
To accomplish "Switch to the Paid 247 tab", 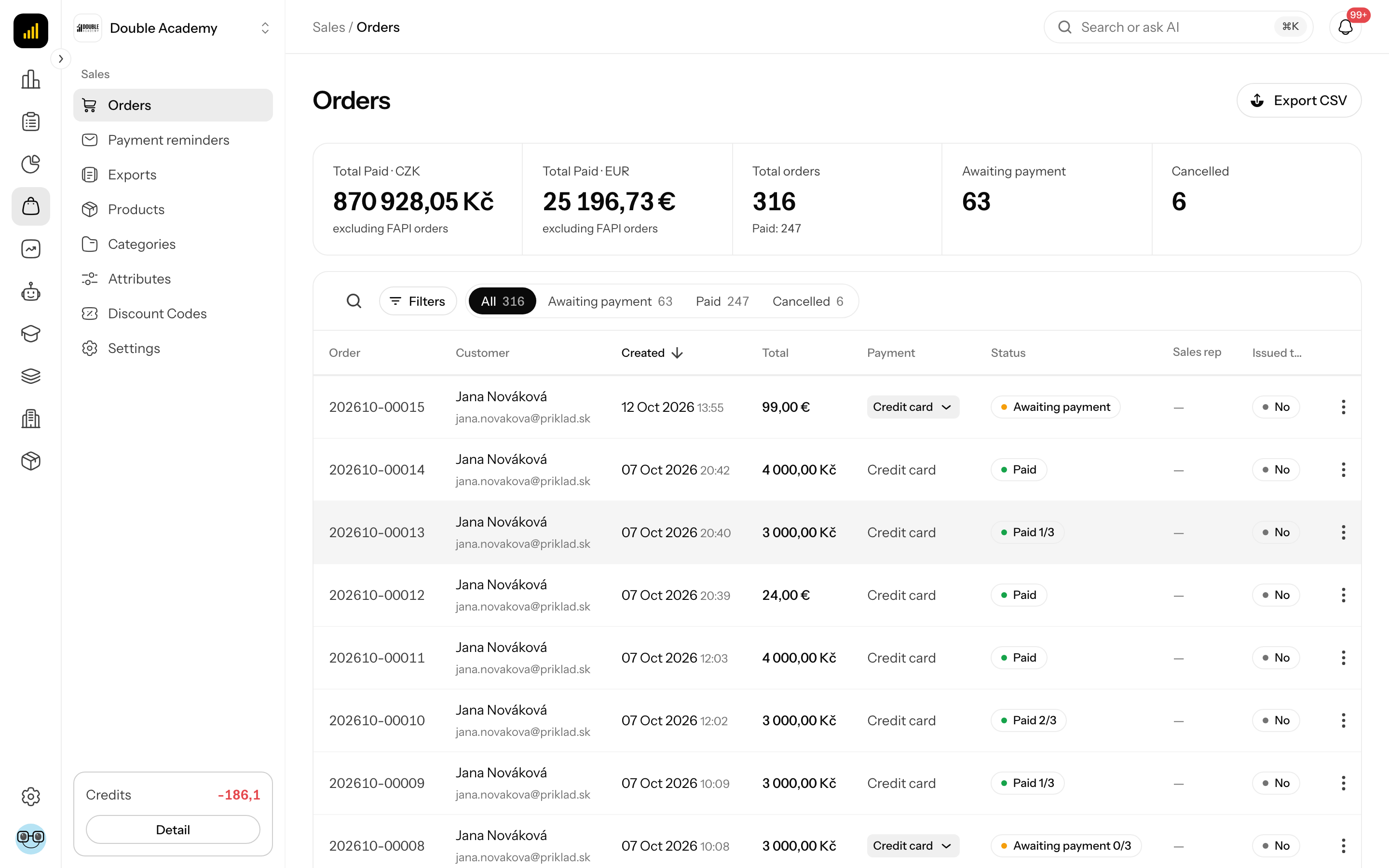I will [722, 301].
